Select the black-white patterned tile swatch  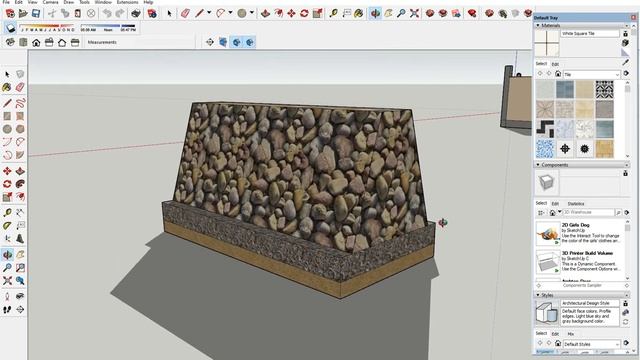click(604, 89)
